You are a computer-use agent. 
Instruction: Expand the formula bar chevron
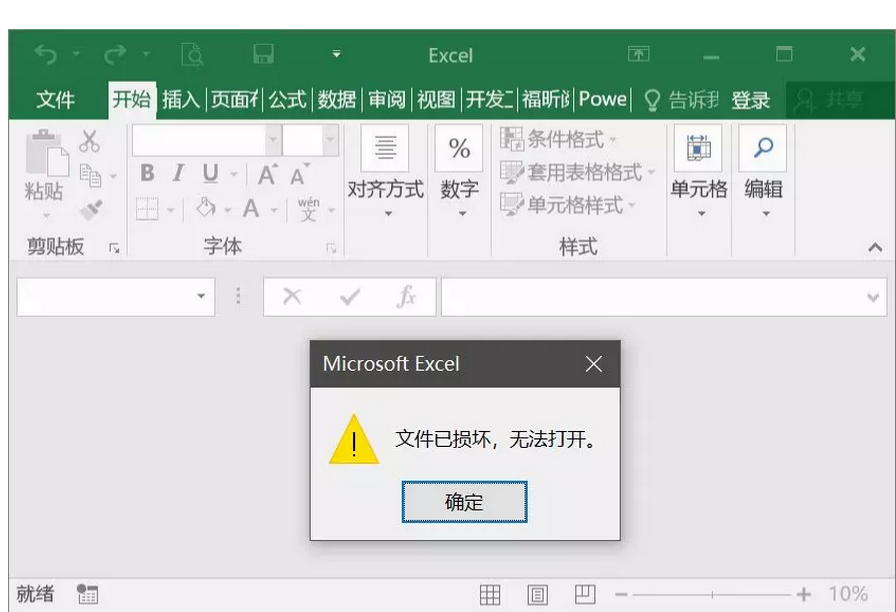click(x=873, y=297)
